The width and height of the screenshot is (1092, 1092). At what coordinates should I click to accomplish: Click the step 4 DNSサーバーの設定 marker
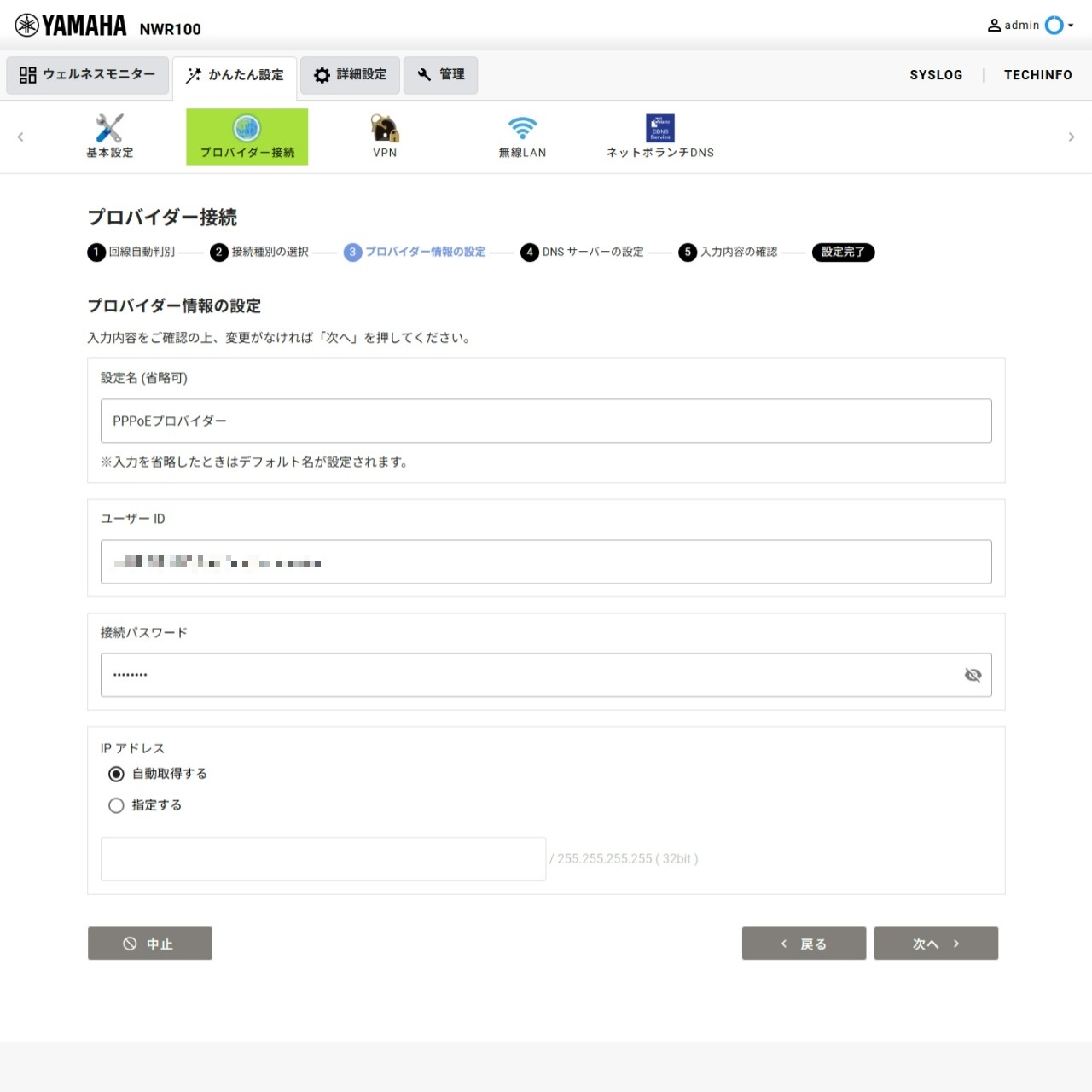pos(530,253)
